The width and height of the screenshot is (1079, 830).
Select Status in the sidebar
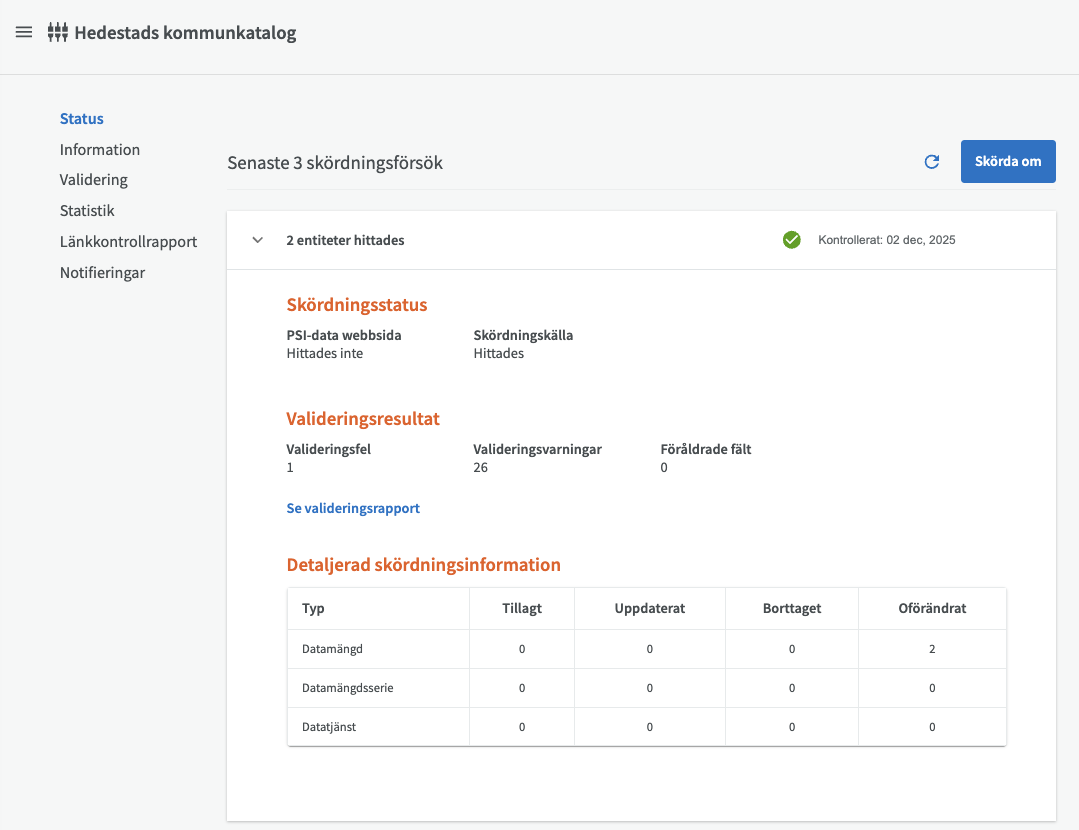(x=81, y=119)
